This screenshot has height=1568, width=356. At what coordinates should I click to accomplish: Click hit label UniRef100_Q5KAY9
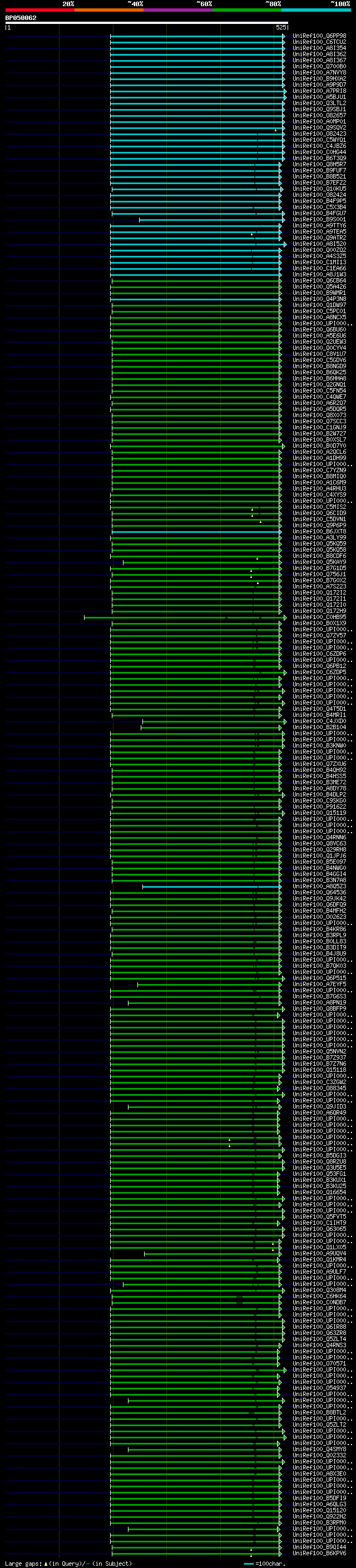pyautogui.click(x=319, y=562)
